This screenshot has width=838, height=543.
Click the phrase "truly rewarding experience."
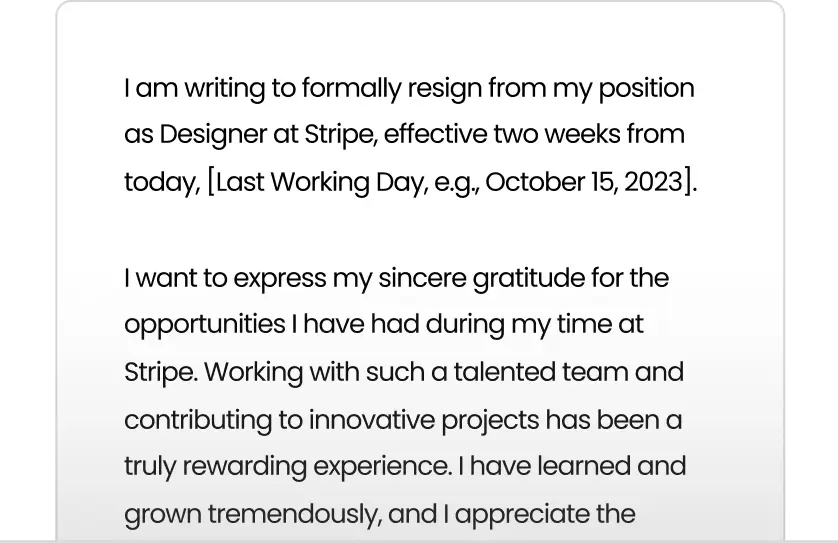coord(288,466)
